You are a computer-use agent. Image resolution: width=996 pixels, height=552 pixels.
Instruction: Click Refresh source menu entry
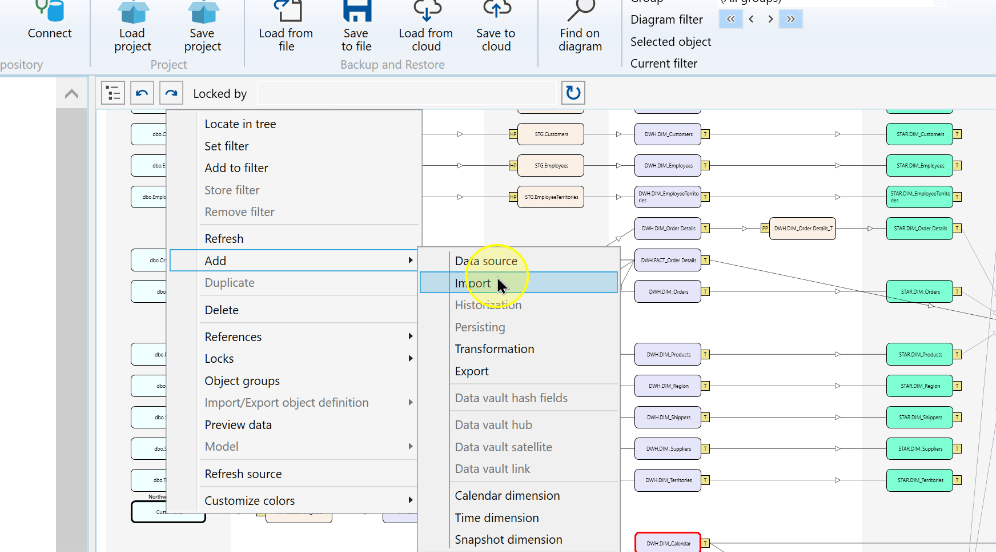[x=243, y=474]
